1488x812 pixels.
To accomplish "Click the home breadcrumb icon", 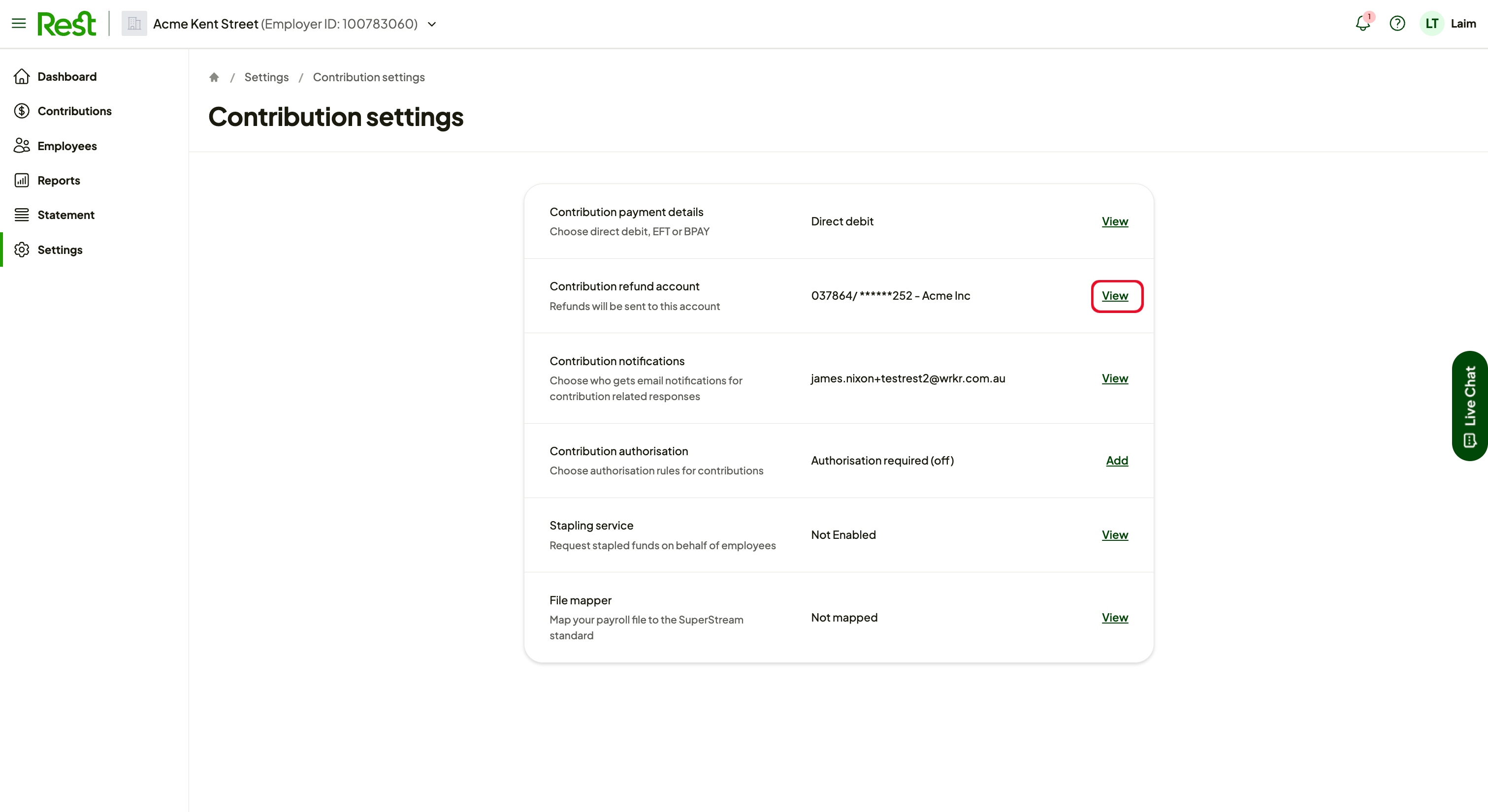I will 214,77.
